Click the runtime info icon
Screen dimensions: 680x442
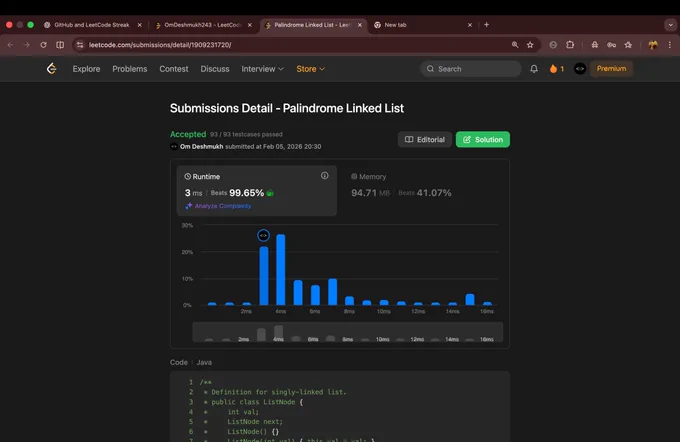pyautogui.click(x=324, y=176)
